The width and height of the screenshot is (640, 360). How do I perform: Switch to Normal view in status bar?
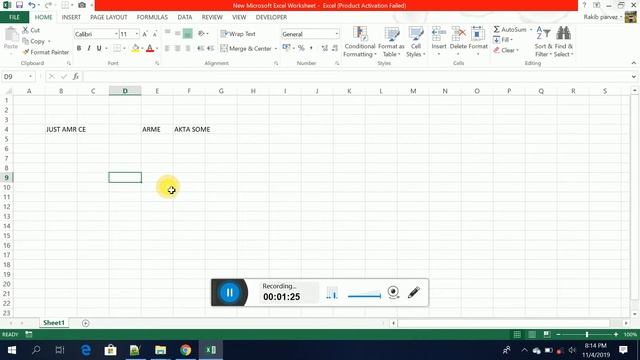pyautogui.click(x=517, y=335)
